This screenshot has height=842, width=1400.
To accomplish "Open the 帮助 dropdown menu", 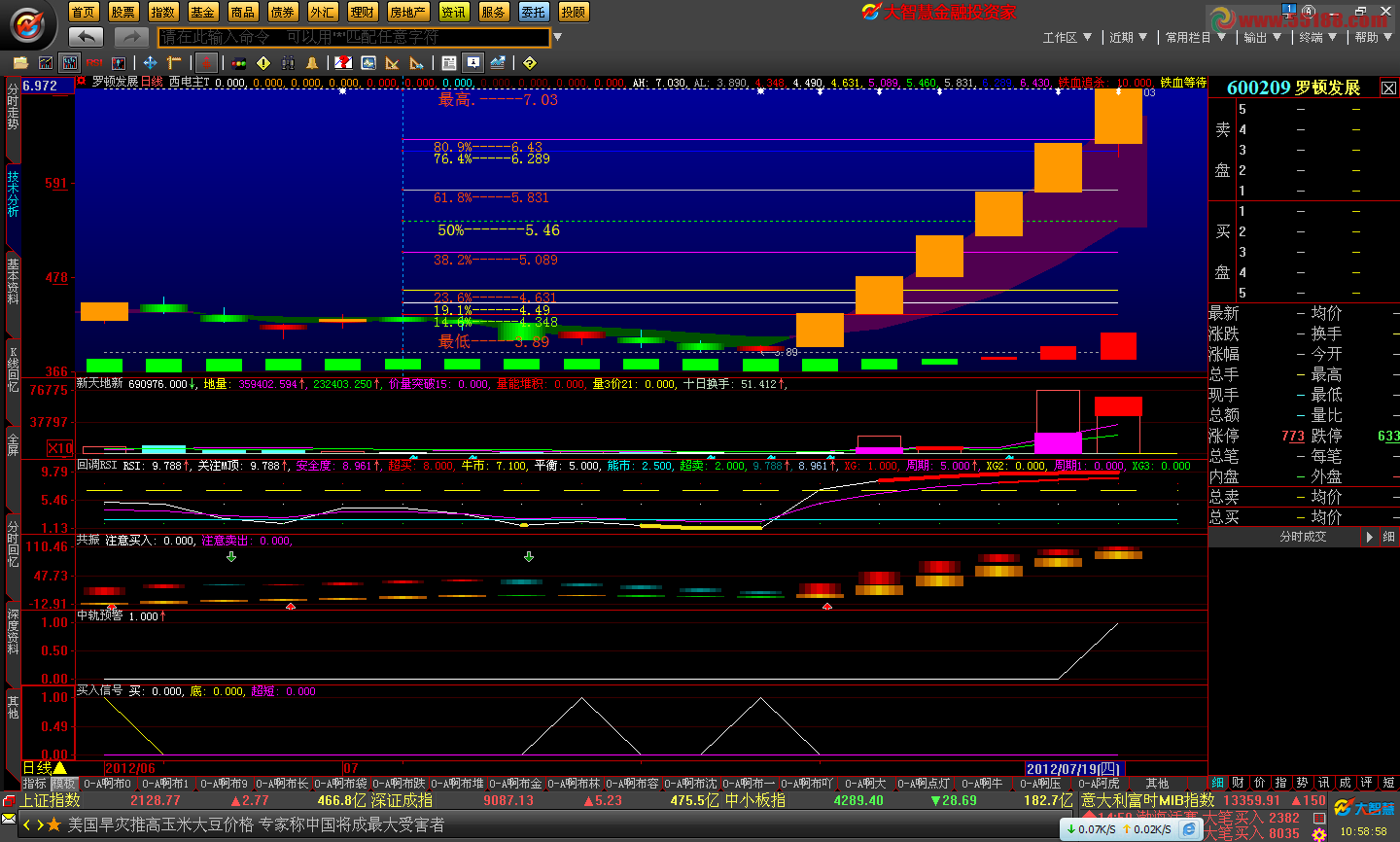I will pos(1374,37).
